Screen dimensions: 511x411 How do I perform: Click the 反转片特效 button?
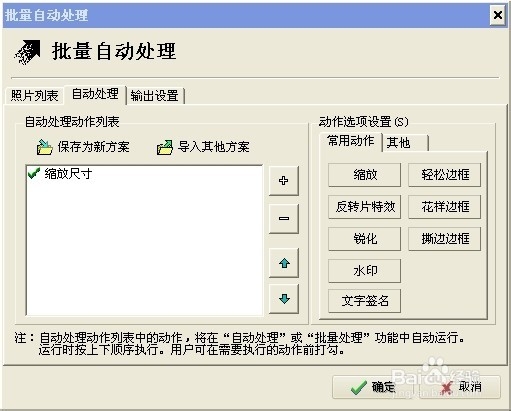[364, 207]
